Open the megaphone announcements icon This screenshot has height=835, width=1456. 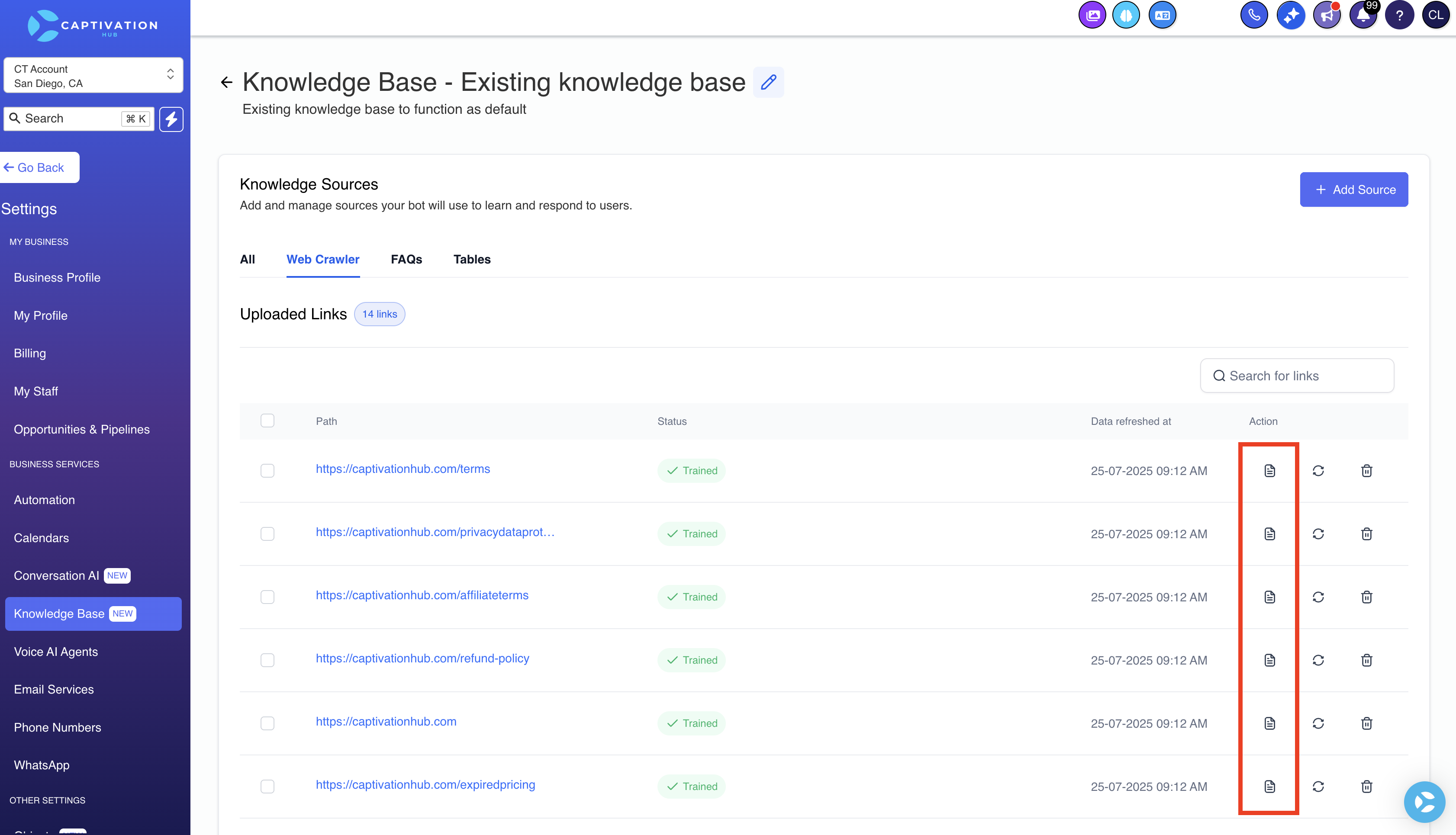1327,16
